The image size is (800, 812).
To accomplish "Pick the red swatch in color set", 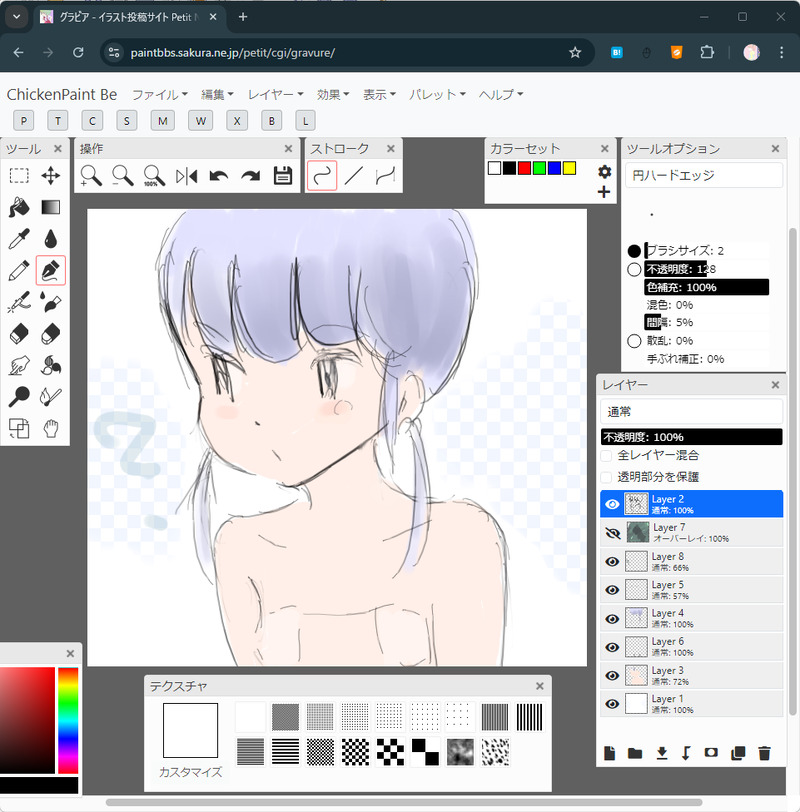I will 525,168.
